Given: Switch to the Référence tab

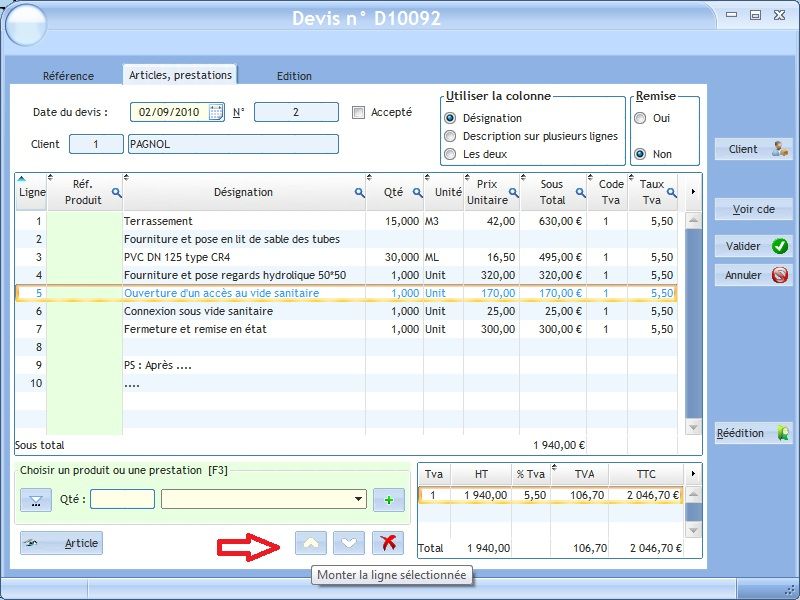Looking at the screenshot, I should (68, 76).
